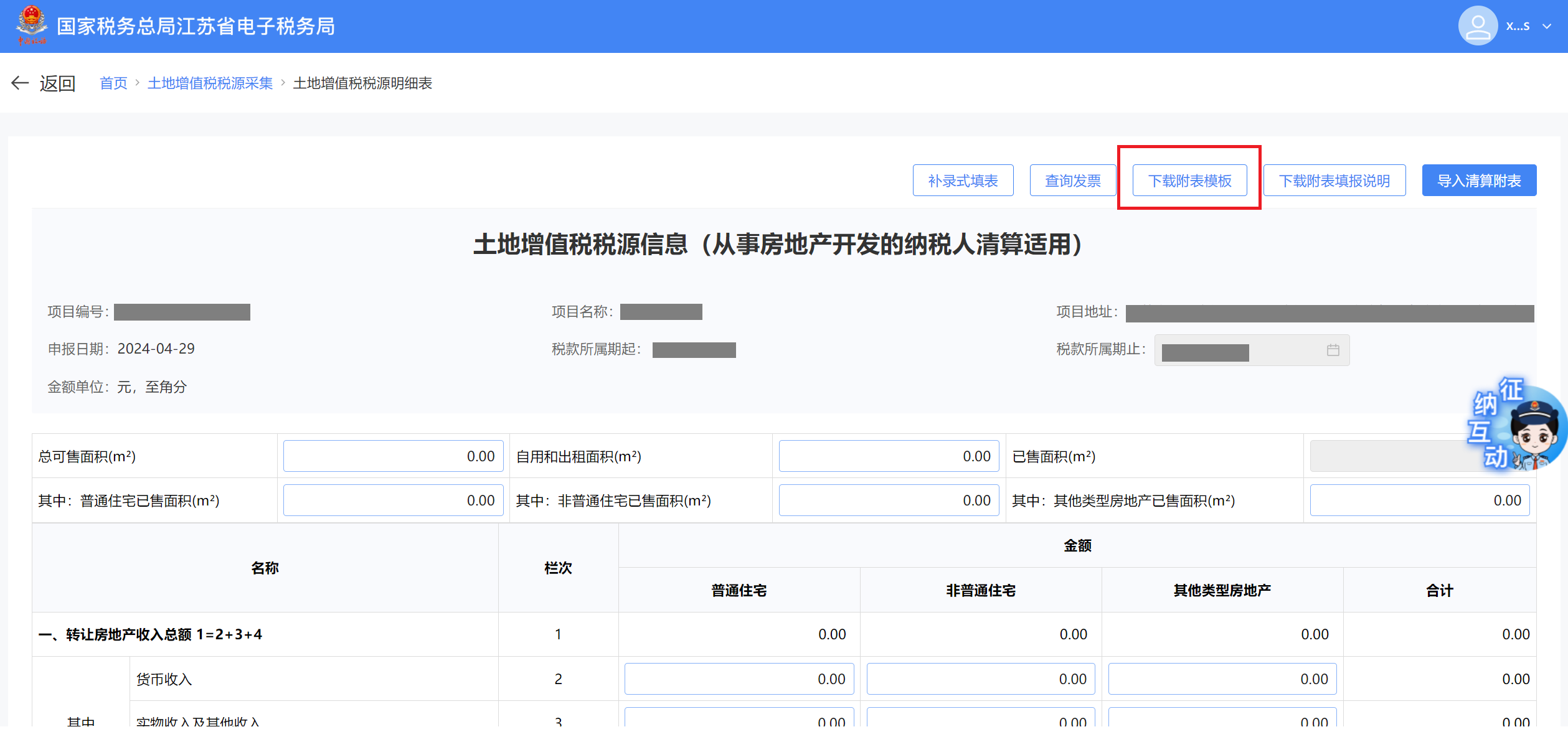
Task: Go to 首页 breadcrumb link
Action: (x=113, y=83)
